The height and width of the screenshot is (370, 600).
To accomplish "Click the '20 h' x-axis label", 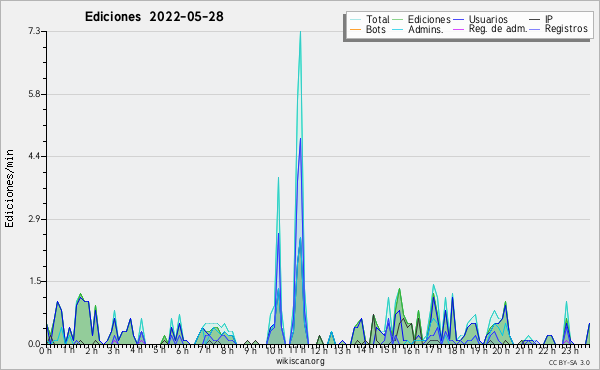I will point(502,351).
